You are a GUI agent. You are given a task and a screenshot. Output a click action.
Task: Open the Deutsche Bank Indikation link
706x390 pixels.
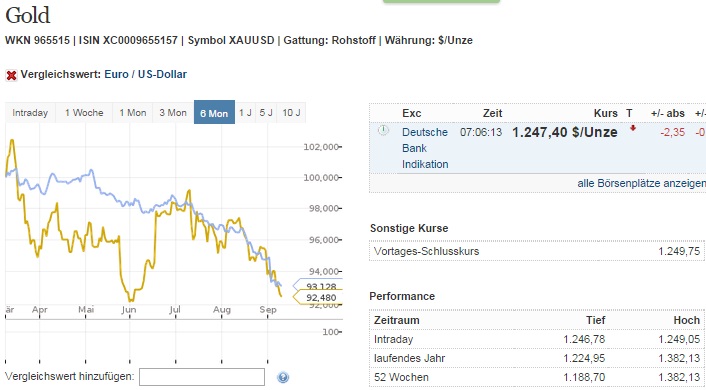(425, 148)
